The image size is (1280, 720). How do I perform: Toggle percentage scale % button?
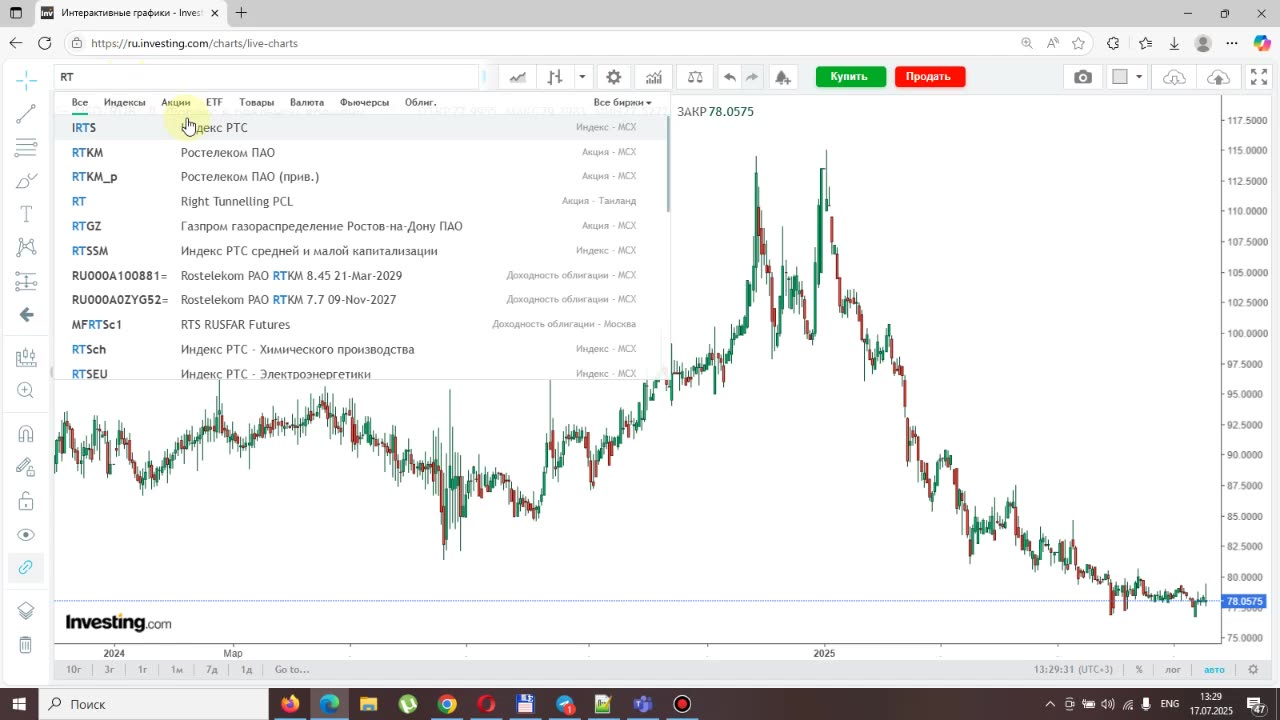[1139, 669]
